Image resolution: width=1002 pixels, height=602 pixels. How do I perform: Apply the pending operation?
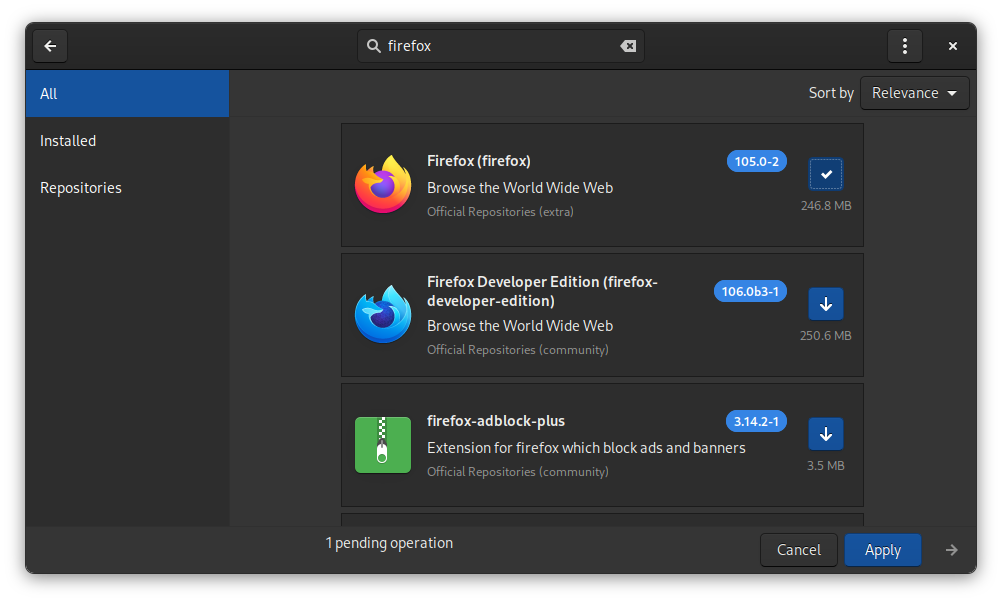click(x=882, y=549)
